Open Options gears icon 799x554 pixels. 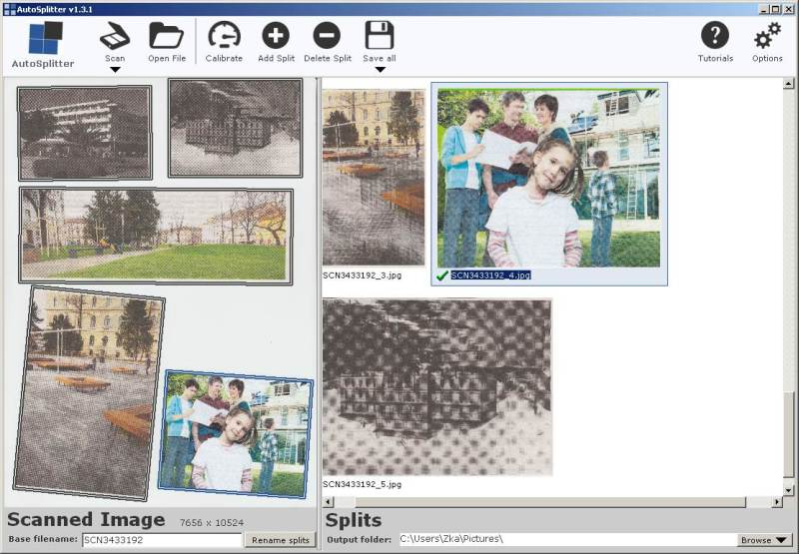tap(767, 36)
